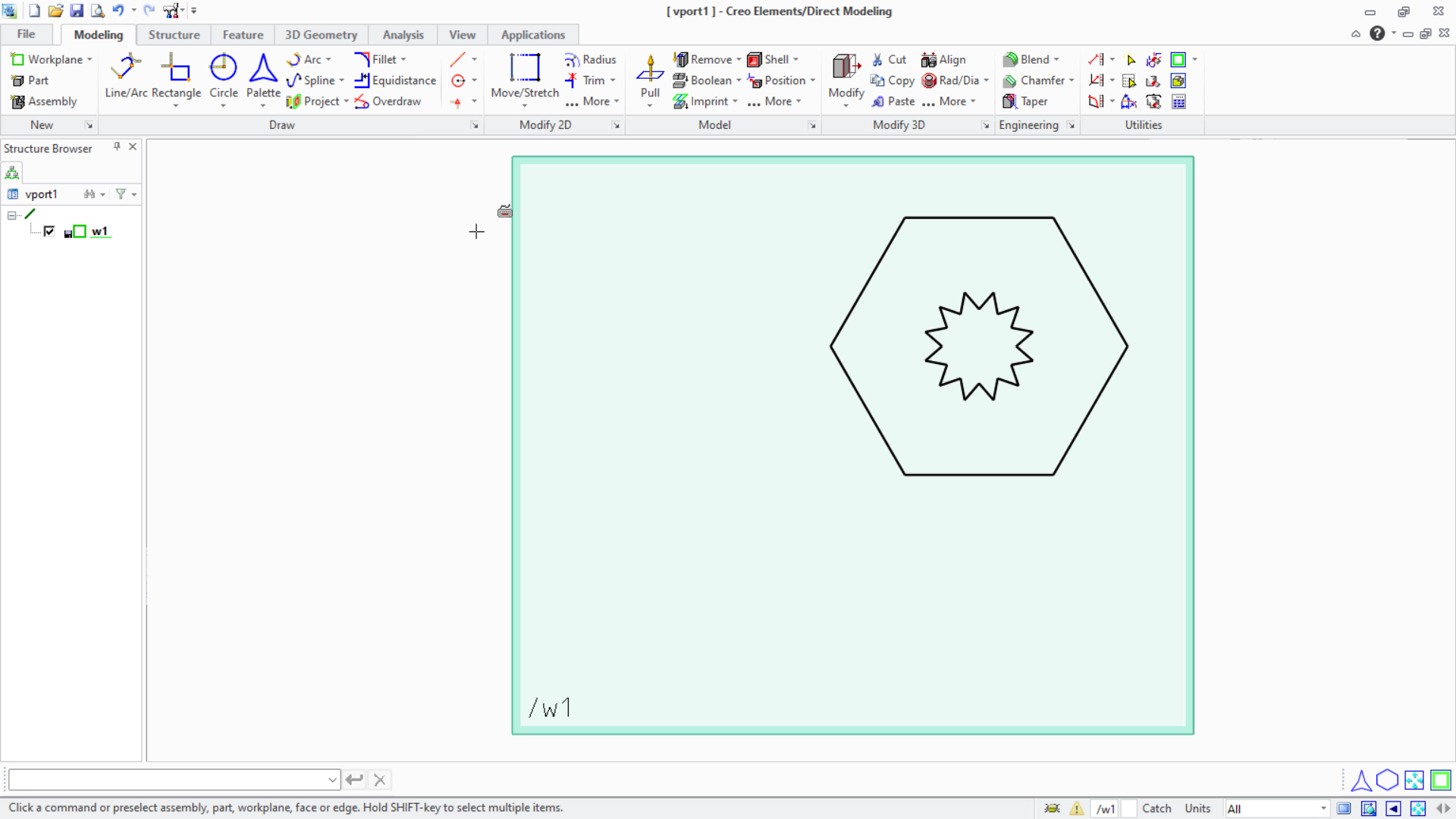
Task: Click the Radius tool in Modify 2D
Action: tap(590, 59)
